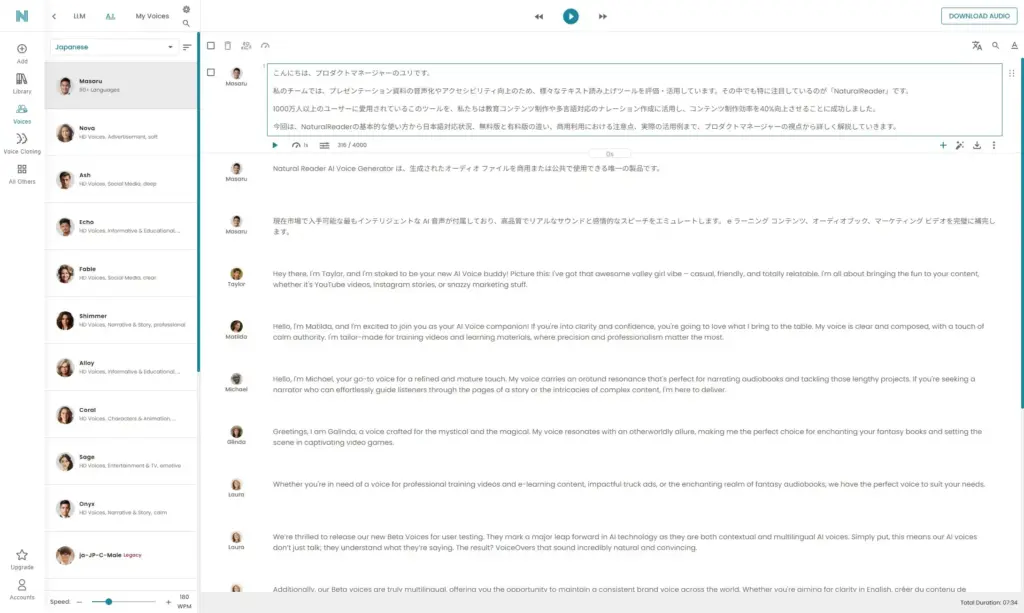Viewport: 1024px width, 613px height.
Task: Select the Shimmer voice from the list
Action: pyautogui.click(x=121, y=320)
